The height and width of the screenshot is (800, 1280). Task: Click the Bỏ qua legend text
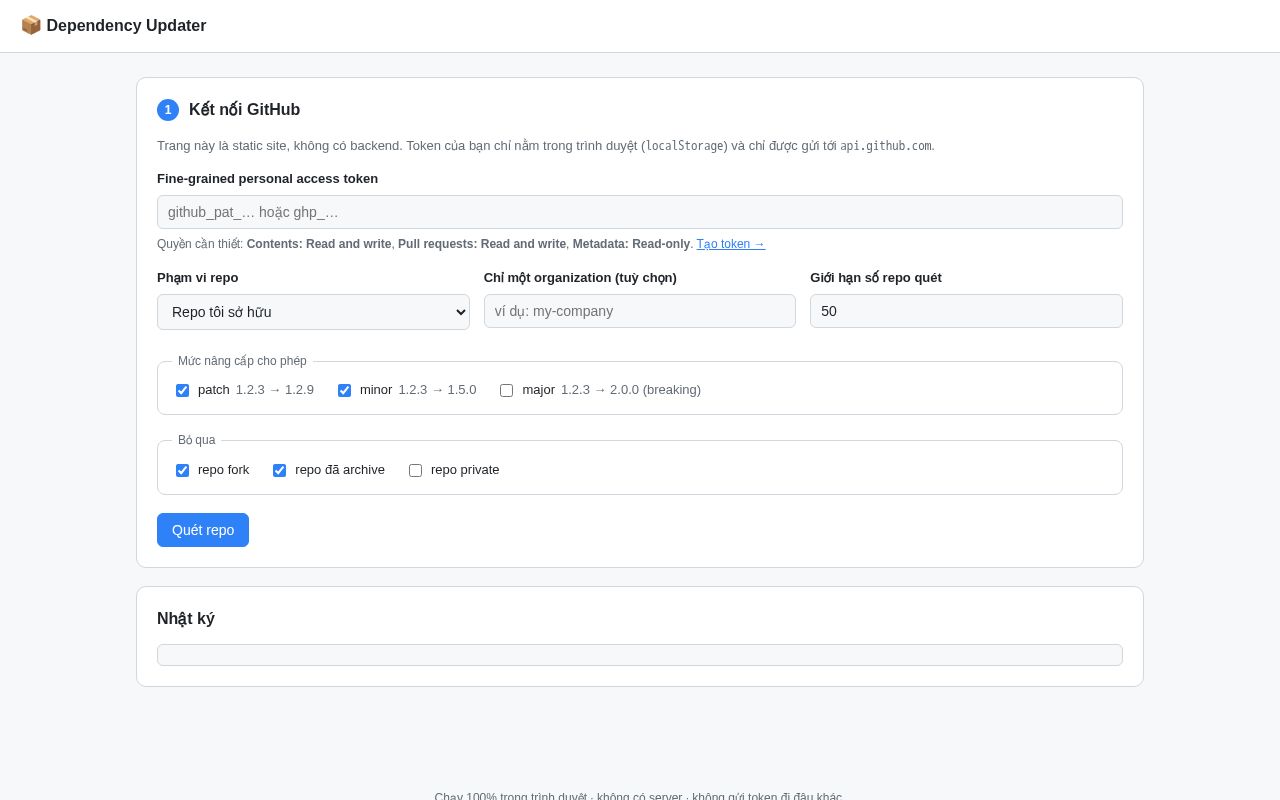[x=196, y=440]
